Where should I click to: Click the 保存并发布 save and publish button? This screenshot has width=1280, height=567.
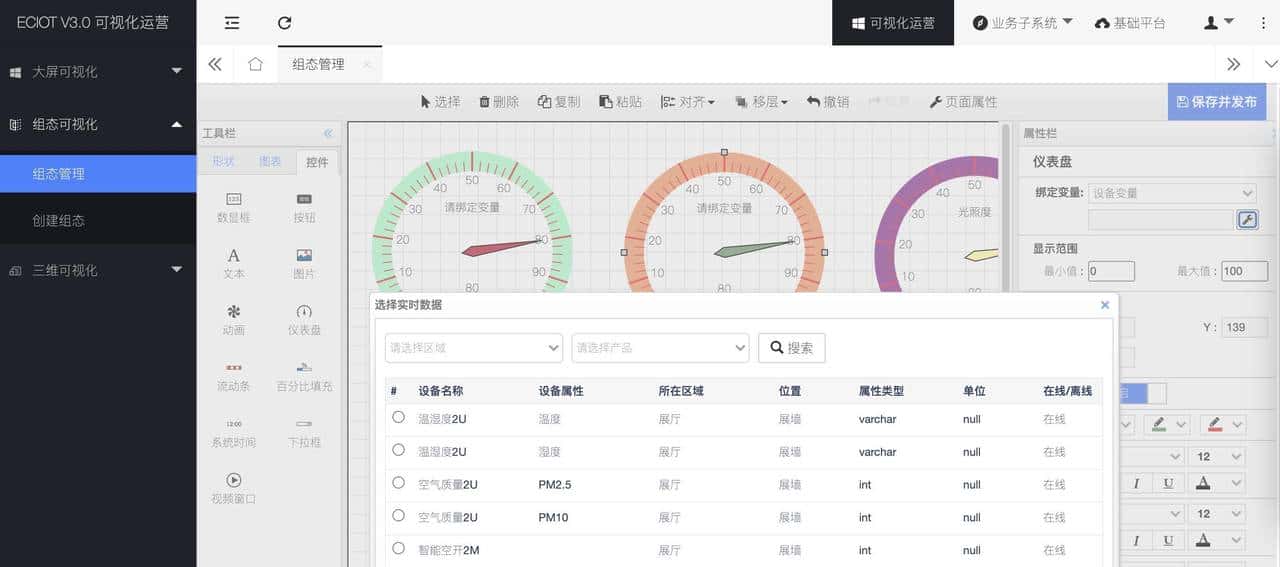click(1217, 102)
